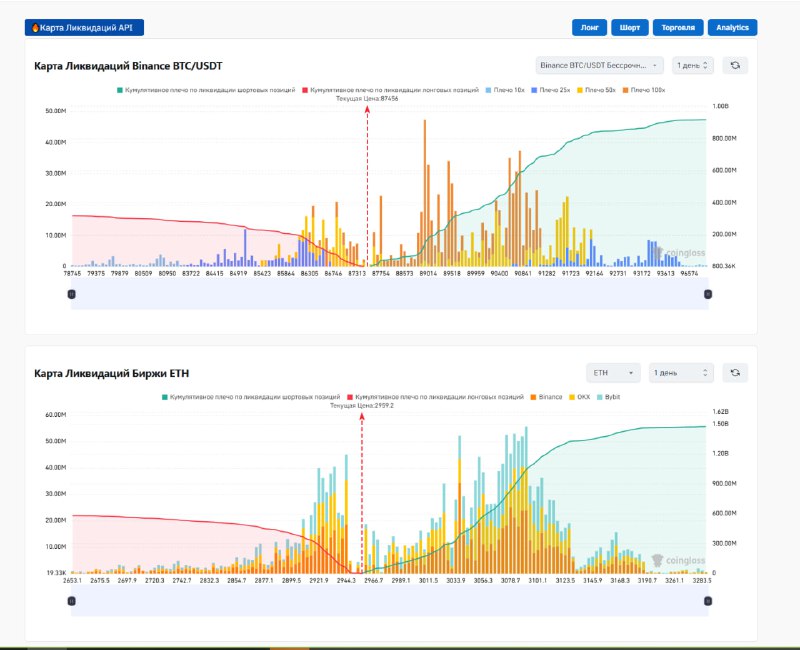Click the flame icon on Карта Ликвидаций API
This screenshot has height=650, width=800.
[x=36, y=27]
